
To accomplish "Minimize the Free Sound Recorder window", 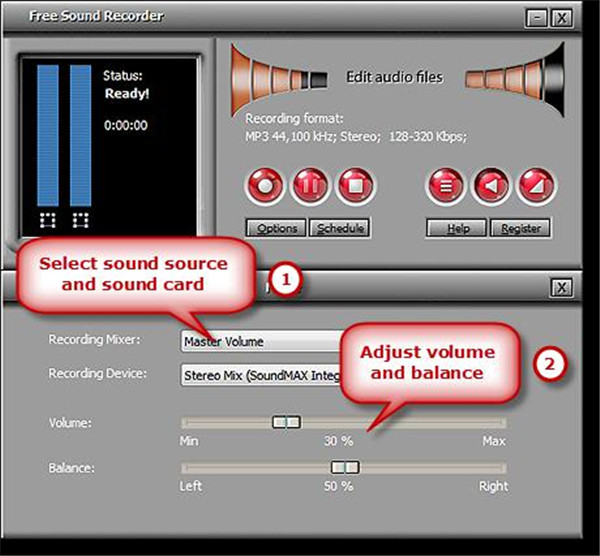I will (536, 18).
